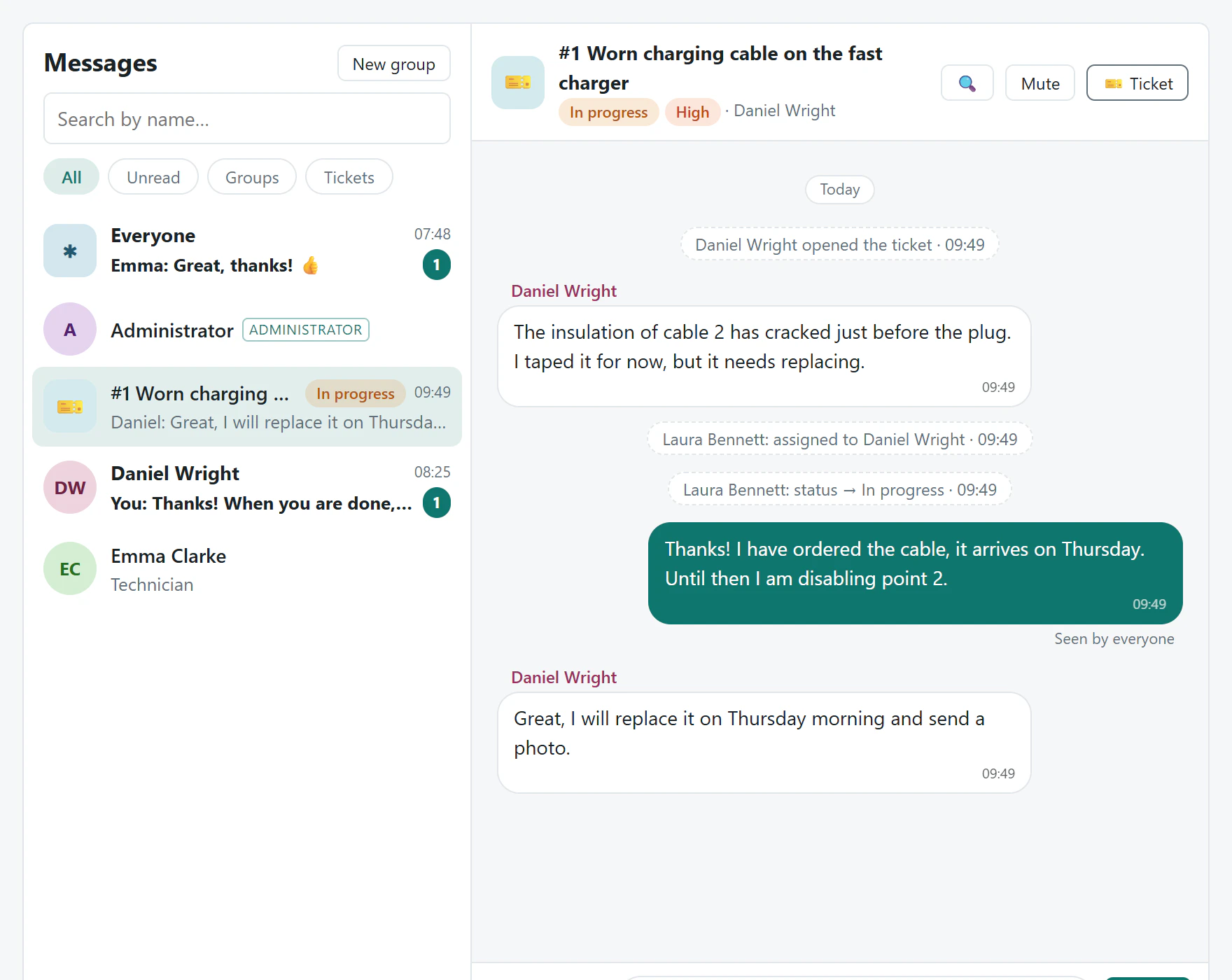Switch to the Tickets filter
This screenshot has width=1232, height=980.
point(349,177)
